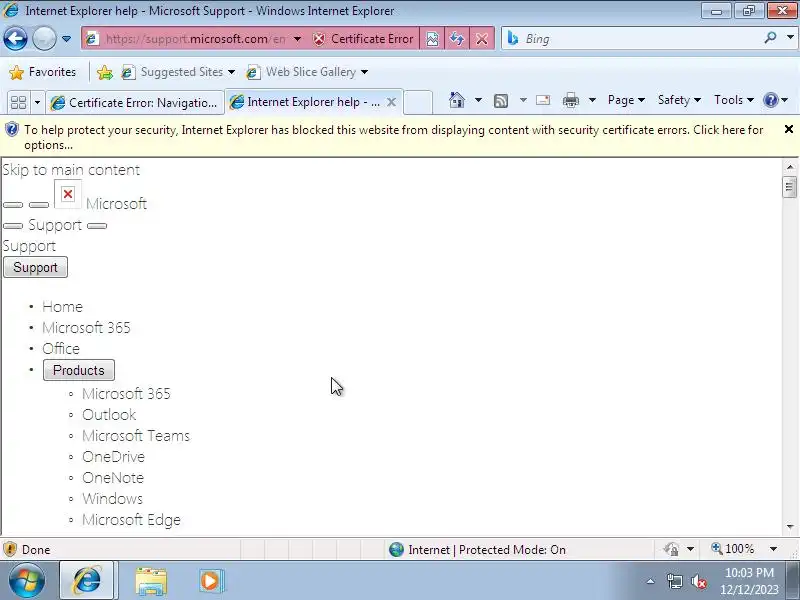Open Suggested Sites favorites link

(178, 72)
